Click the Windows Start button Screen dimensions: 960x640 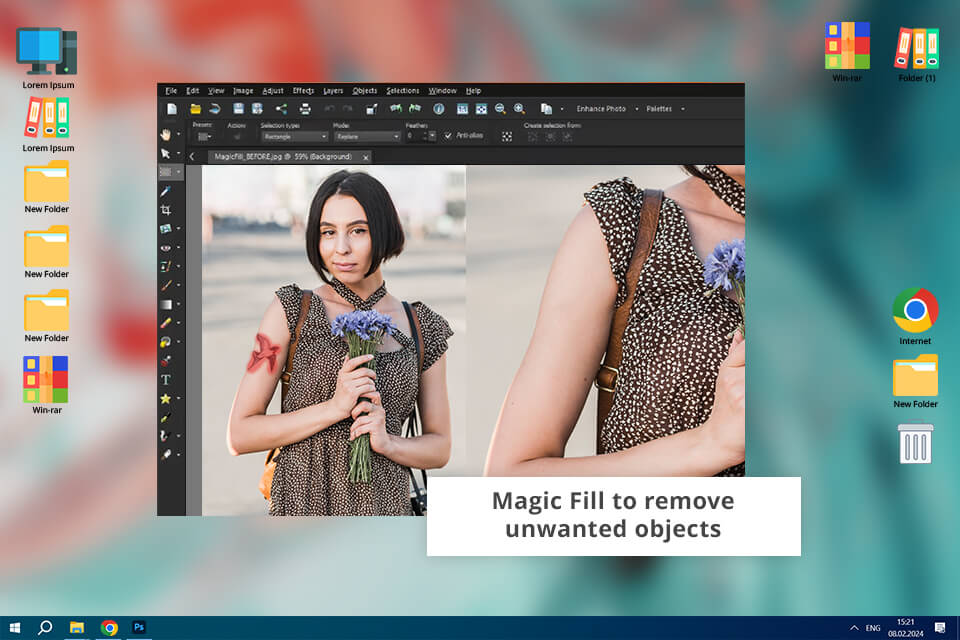point(15,628)
